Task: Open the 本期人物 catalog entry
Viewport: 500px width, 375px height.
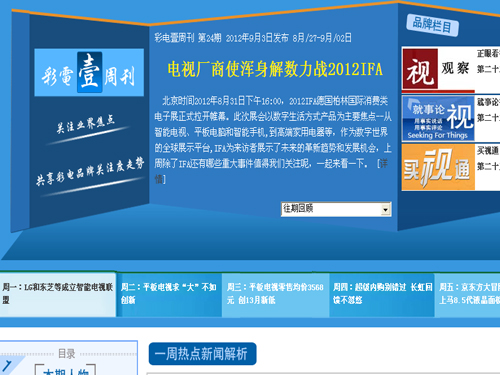Action: [65, 371]
